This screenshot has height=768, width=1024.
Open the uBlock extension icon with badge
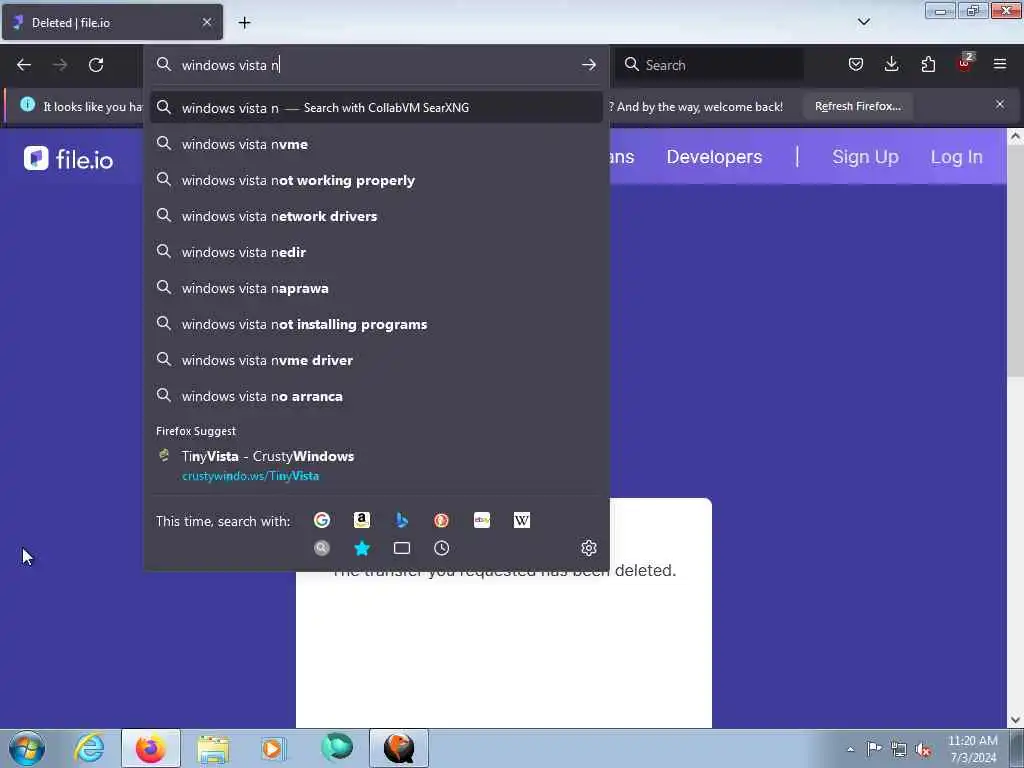[965, 63]
